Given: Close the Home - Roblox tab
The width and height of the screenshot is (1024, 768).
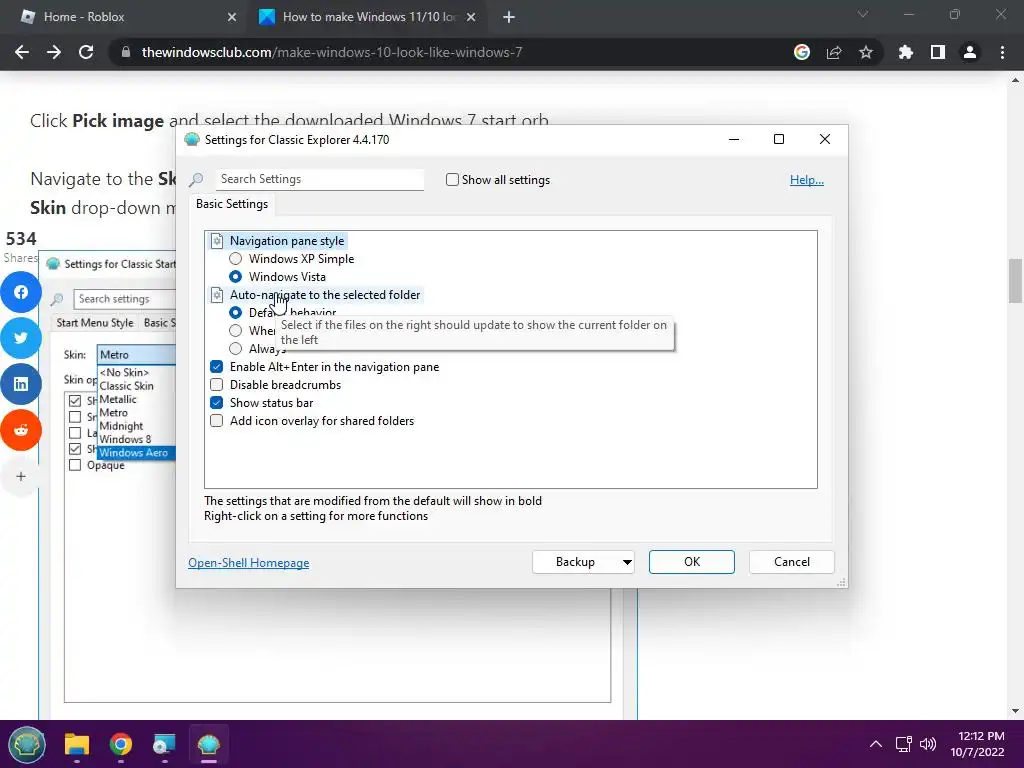Looking at the screenshot, I should point(232,17).
